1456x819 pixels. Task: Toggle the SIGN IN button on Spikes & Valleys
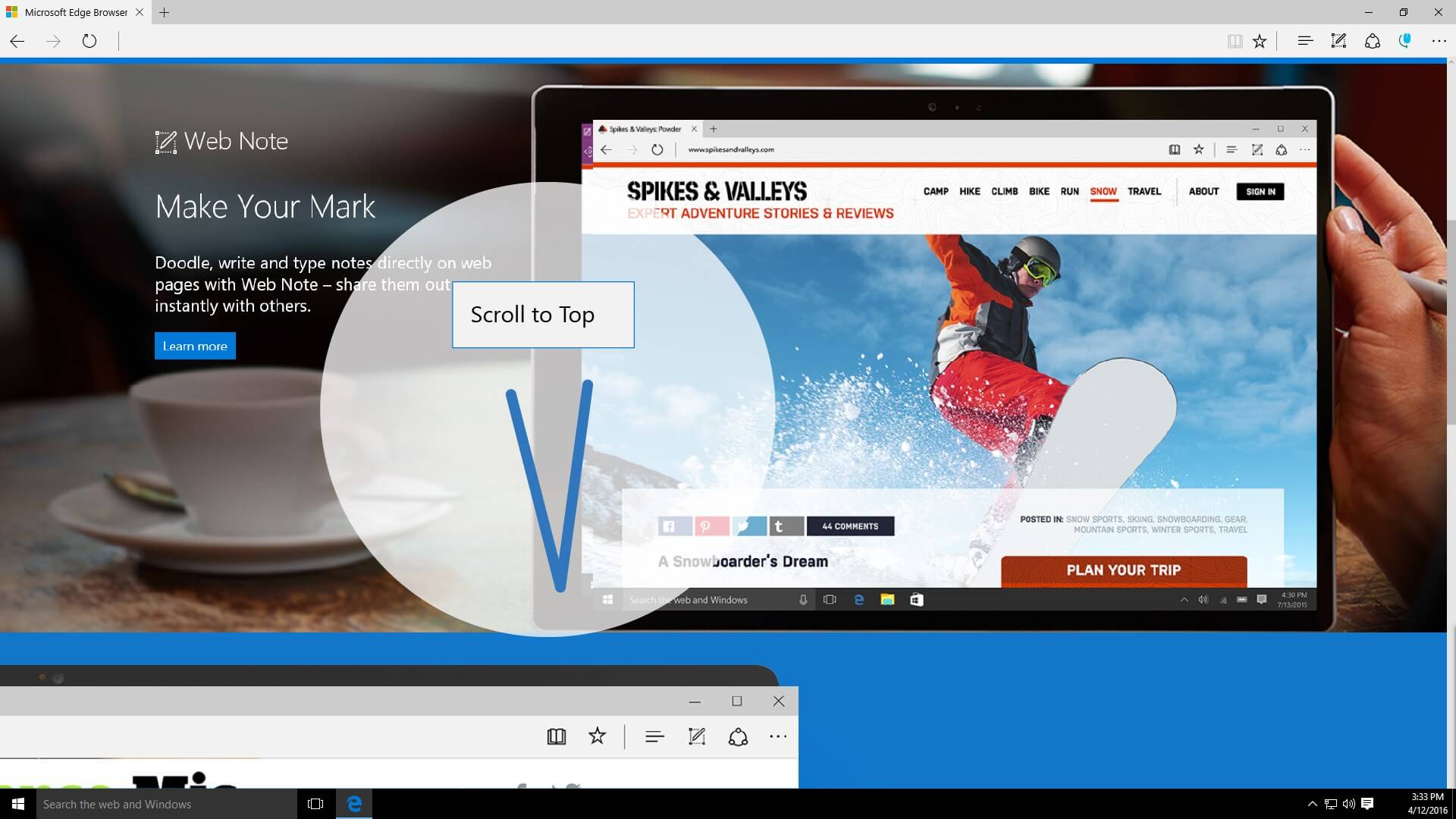point(1259,191)
